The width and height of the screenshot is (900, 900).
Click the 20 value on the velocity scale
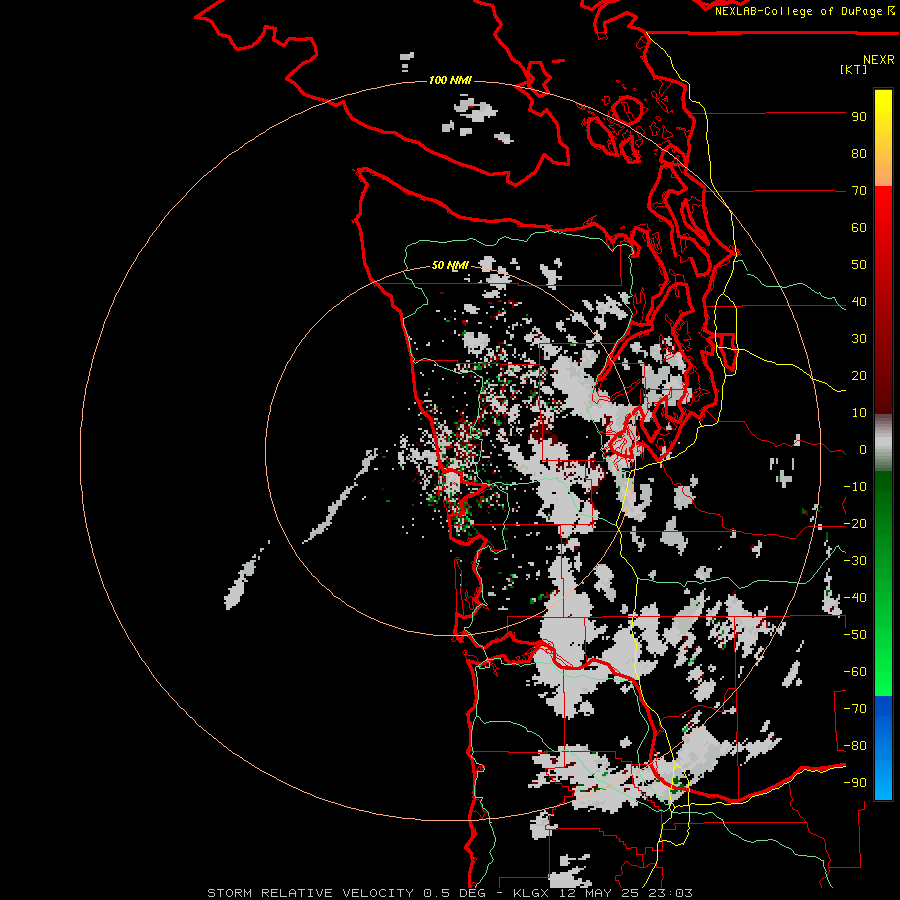pos(859,376)
